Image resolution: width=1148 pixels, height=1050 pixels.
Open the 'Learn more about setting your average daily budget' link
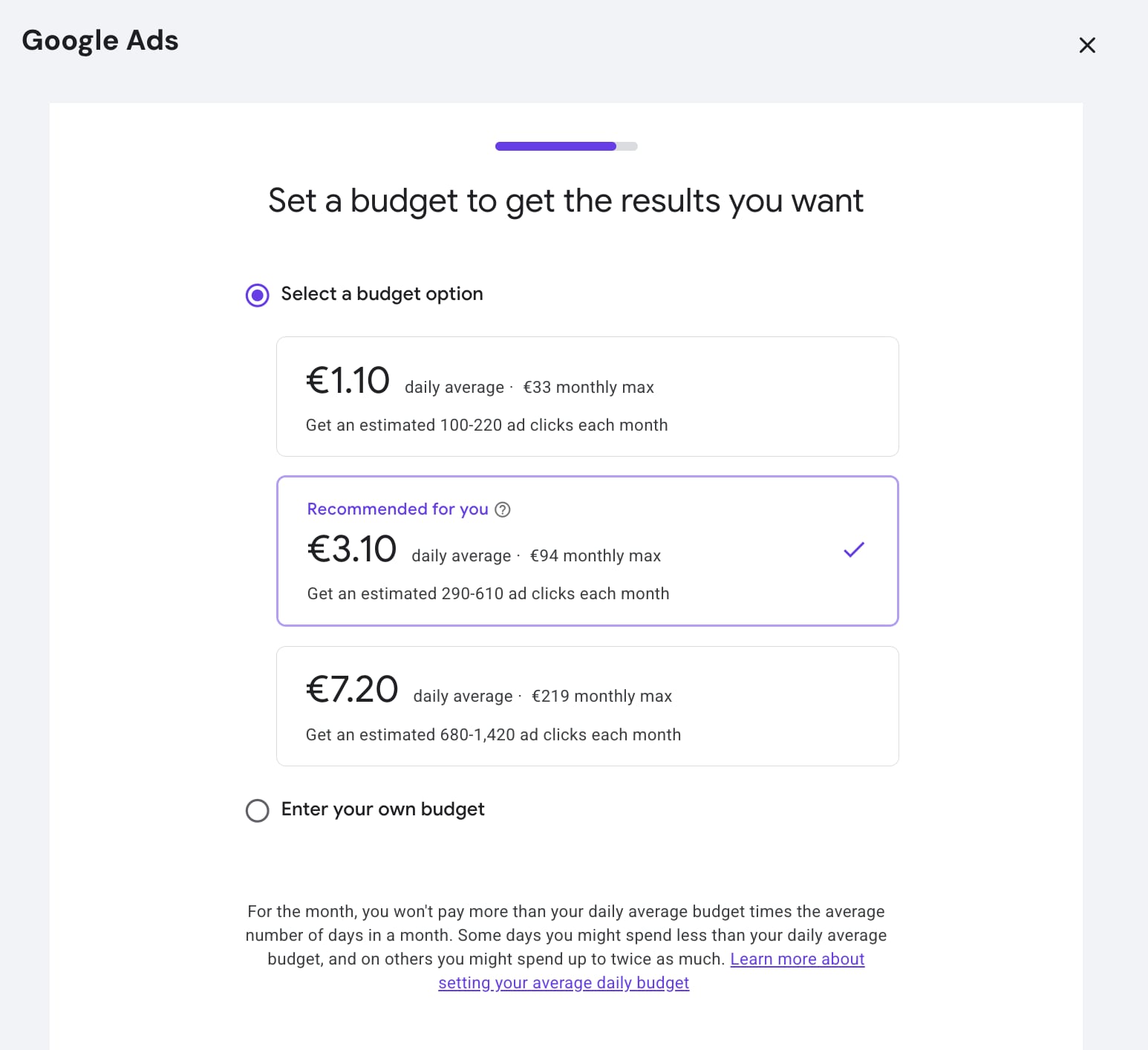797,959
